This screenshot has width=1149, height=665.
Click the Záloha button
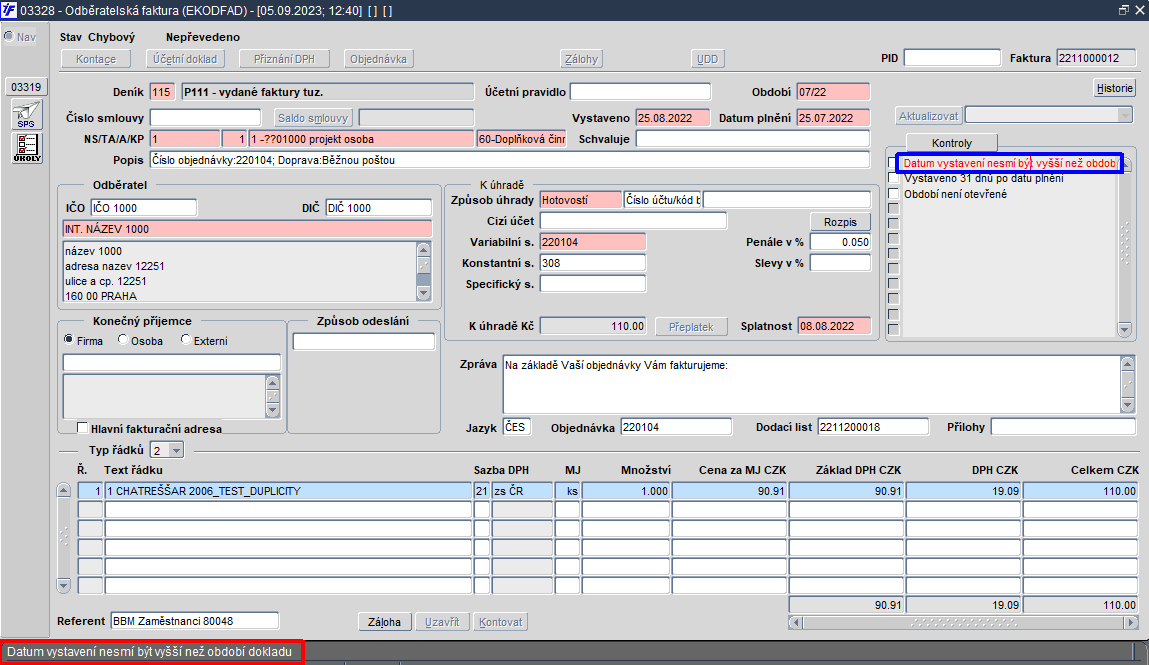click(385, 622)
